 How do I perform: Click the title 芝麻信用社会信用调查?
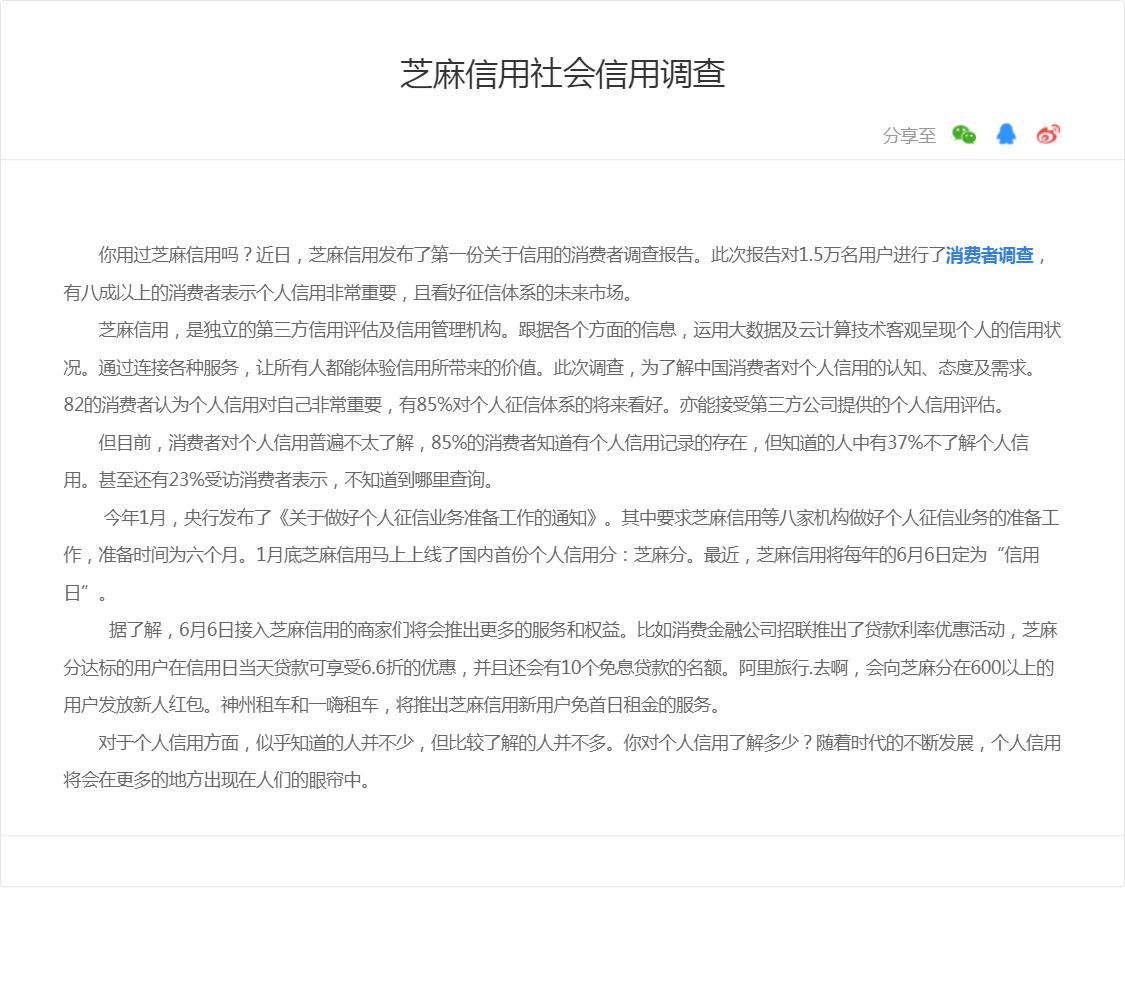coord(562,74)
